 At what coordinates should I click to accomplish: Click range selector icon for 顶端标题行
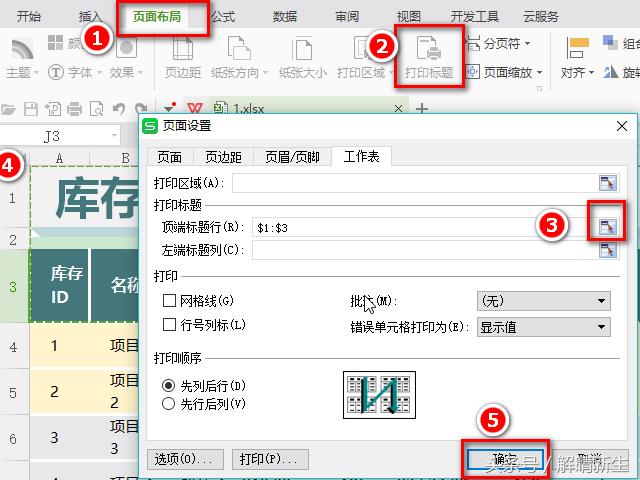pos(607,227)
